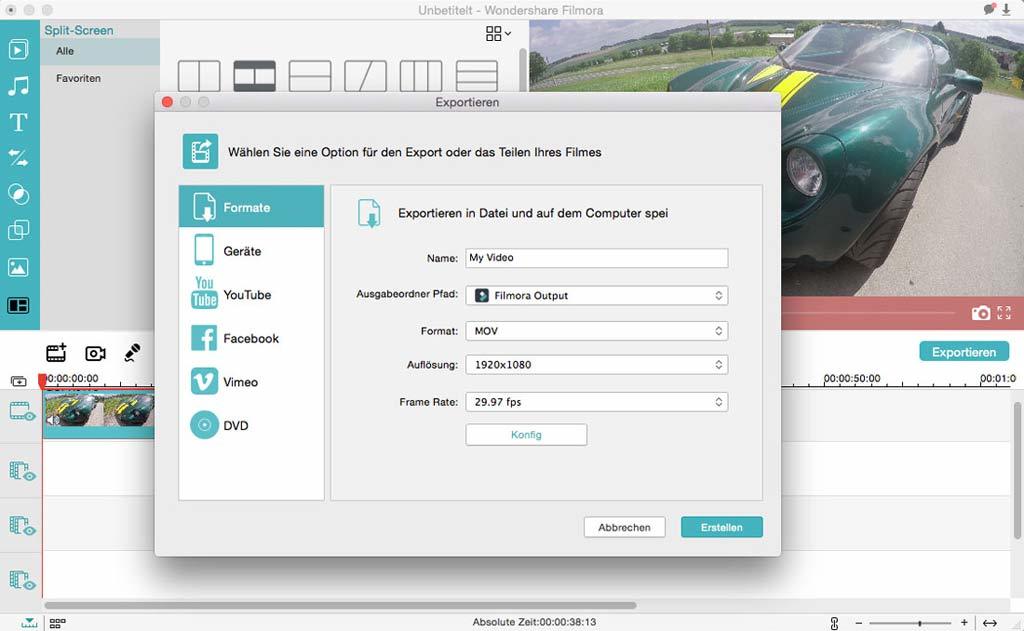Viewport: 1024px width, 631px height.
Task: Select the Geräte export tab
Action: point(251,251)
